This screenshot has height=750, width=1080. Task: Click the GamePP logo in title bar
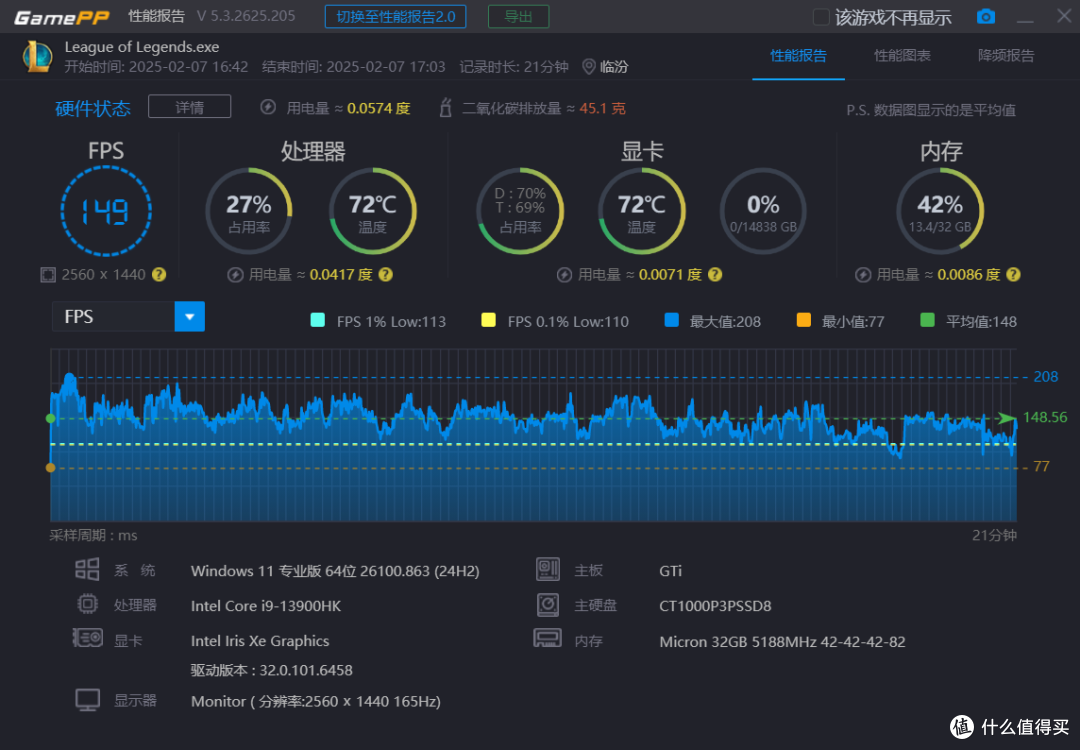[61, 17]
